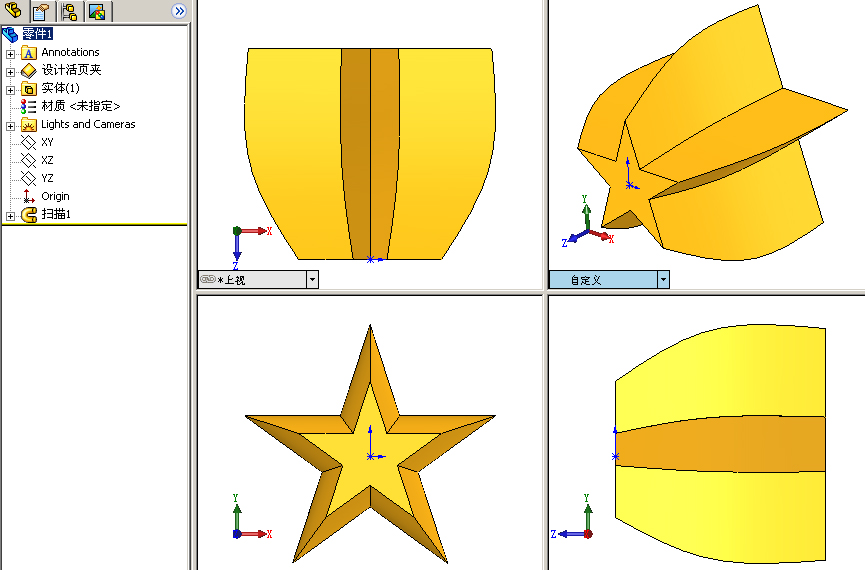
Task: Expand the 扫描1 sweep feature
Action: [10, 216]
